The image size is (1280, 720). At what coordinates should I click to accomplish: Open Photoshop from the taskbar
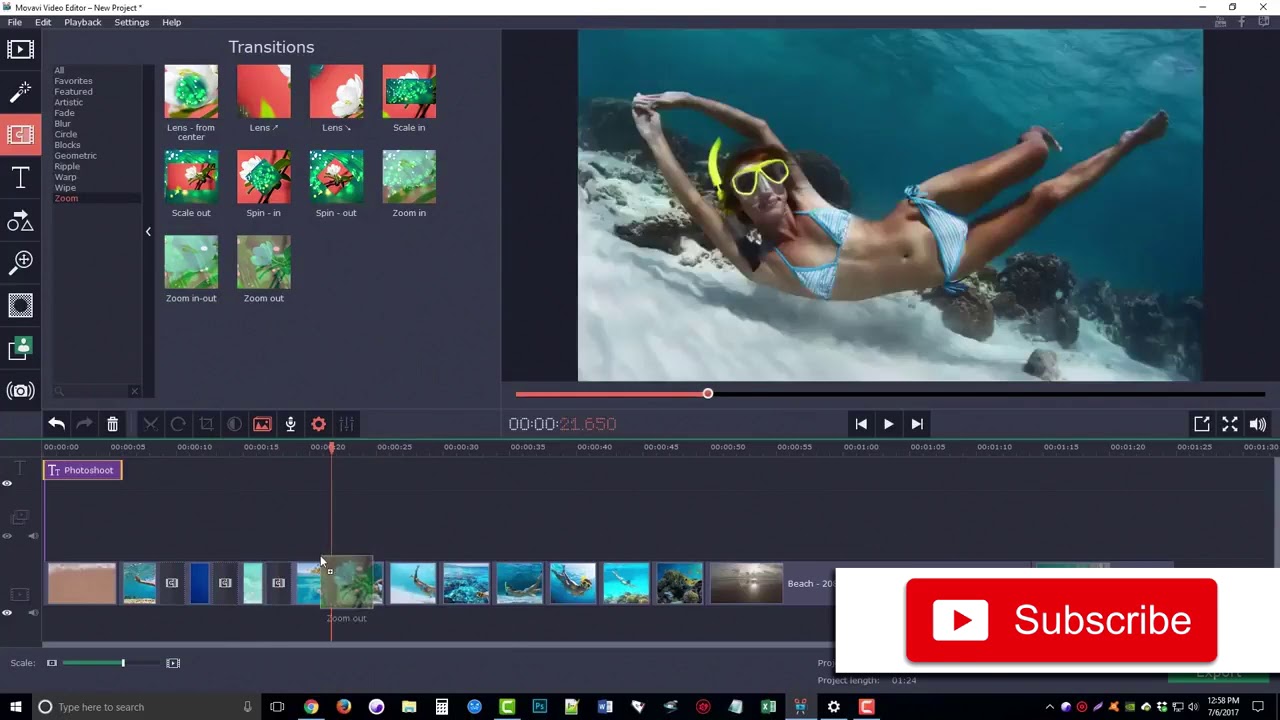pos(539,707)
